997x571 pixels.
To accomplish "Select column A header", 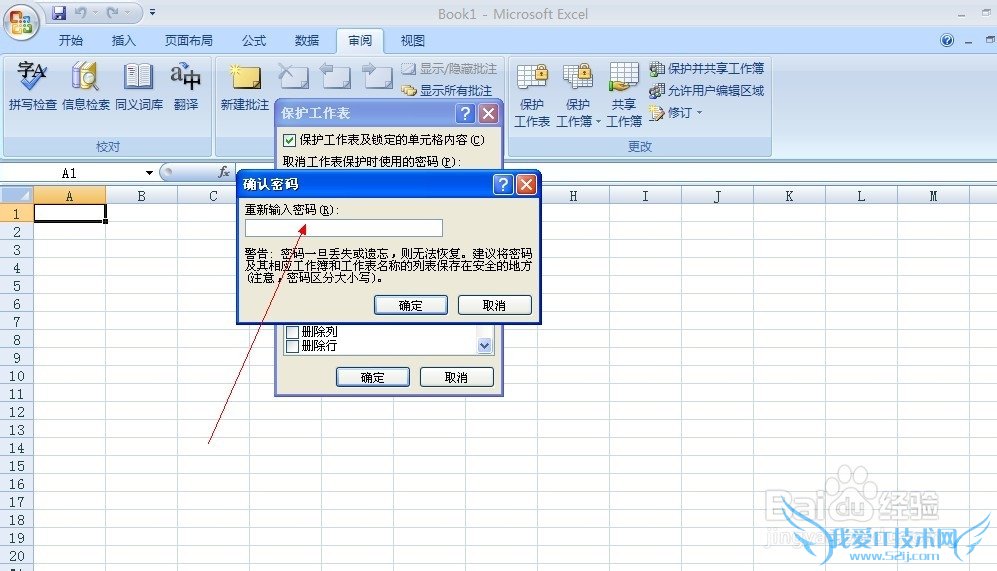I will 69,195.
